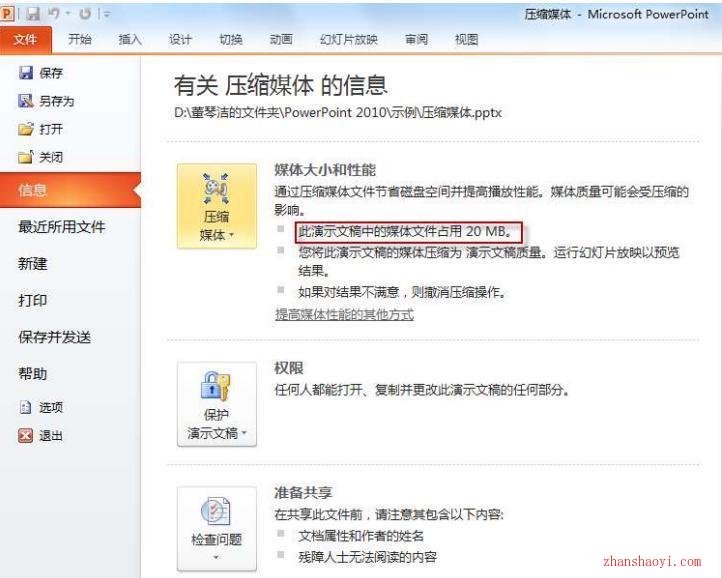
Task: Select 打印 in the sidebar
Action: pyautogui.click(x=33, y=300)
